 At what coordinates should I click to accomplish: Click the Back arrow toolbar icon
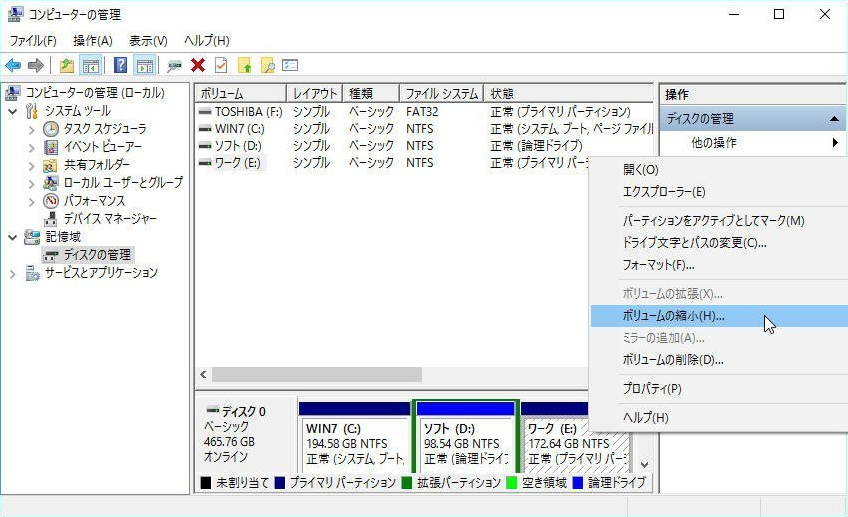tap(13, 66)
